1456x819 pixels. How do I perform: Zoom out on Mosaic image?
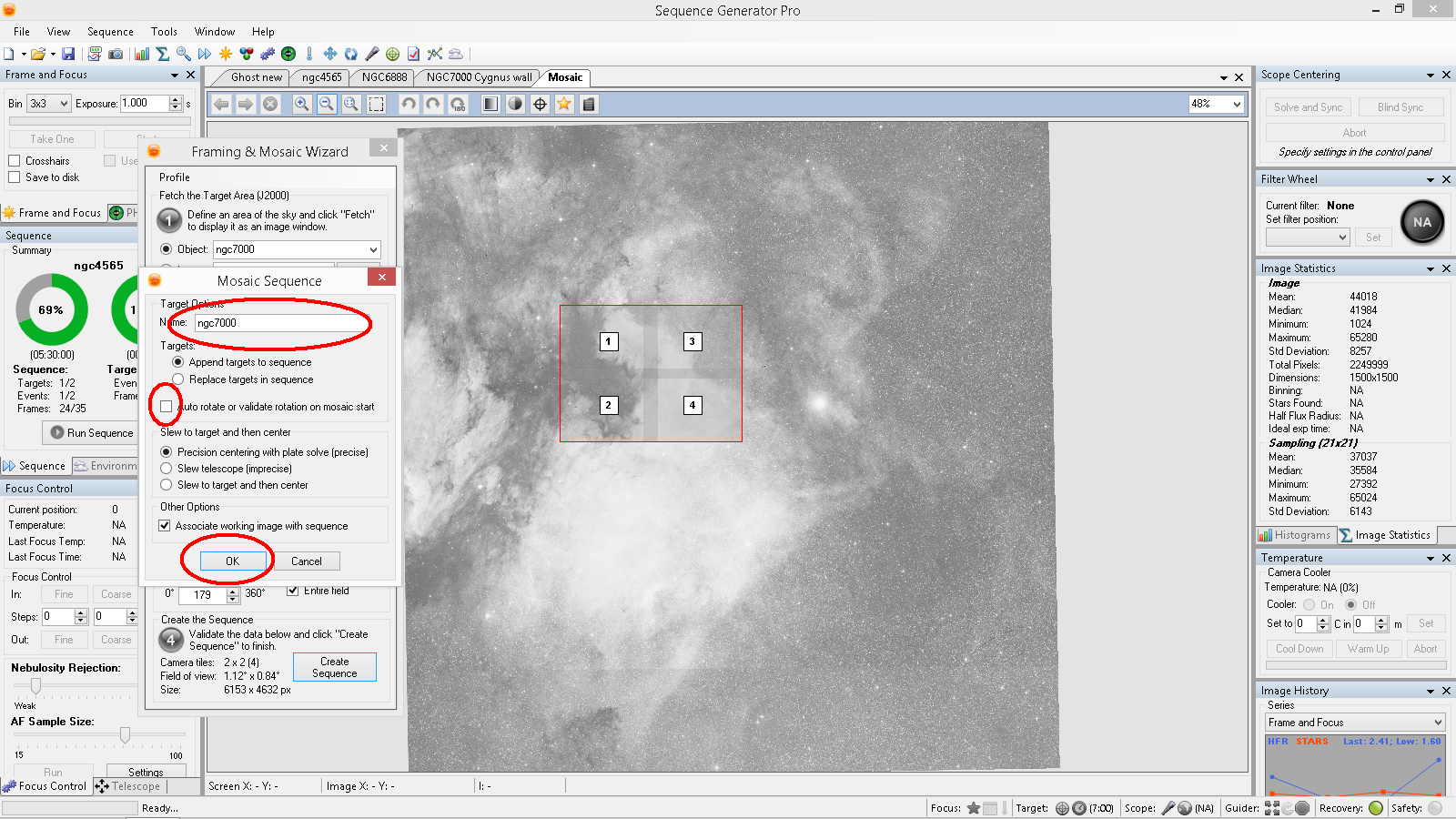[x=327, y=104]
